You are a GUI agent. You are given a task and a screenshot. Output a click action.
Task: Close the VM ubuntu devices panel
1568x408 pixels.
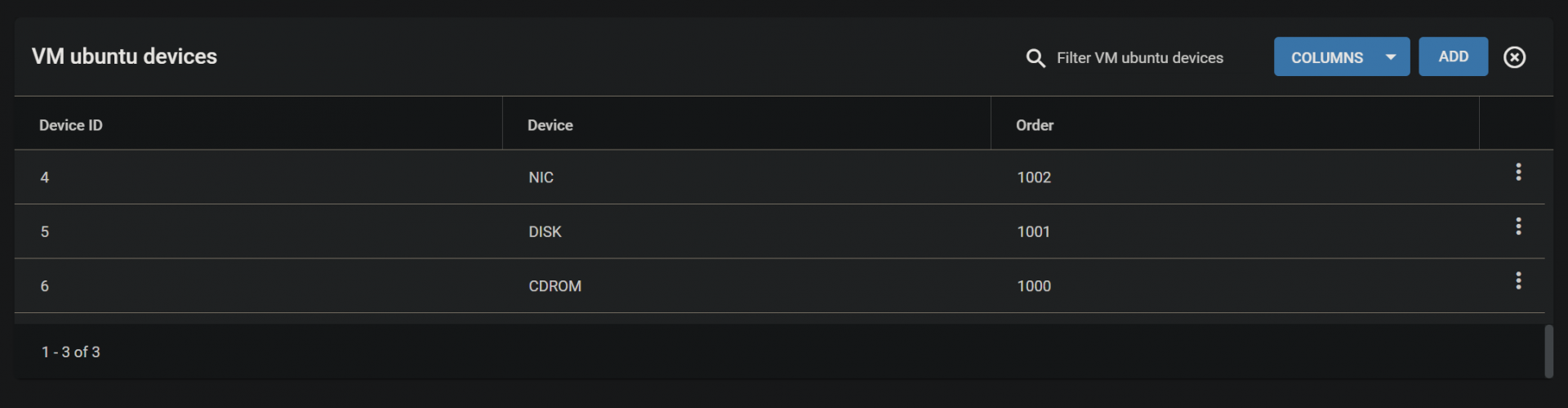pos(1514,57)
